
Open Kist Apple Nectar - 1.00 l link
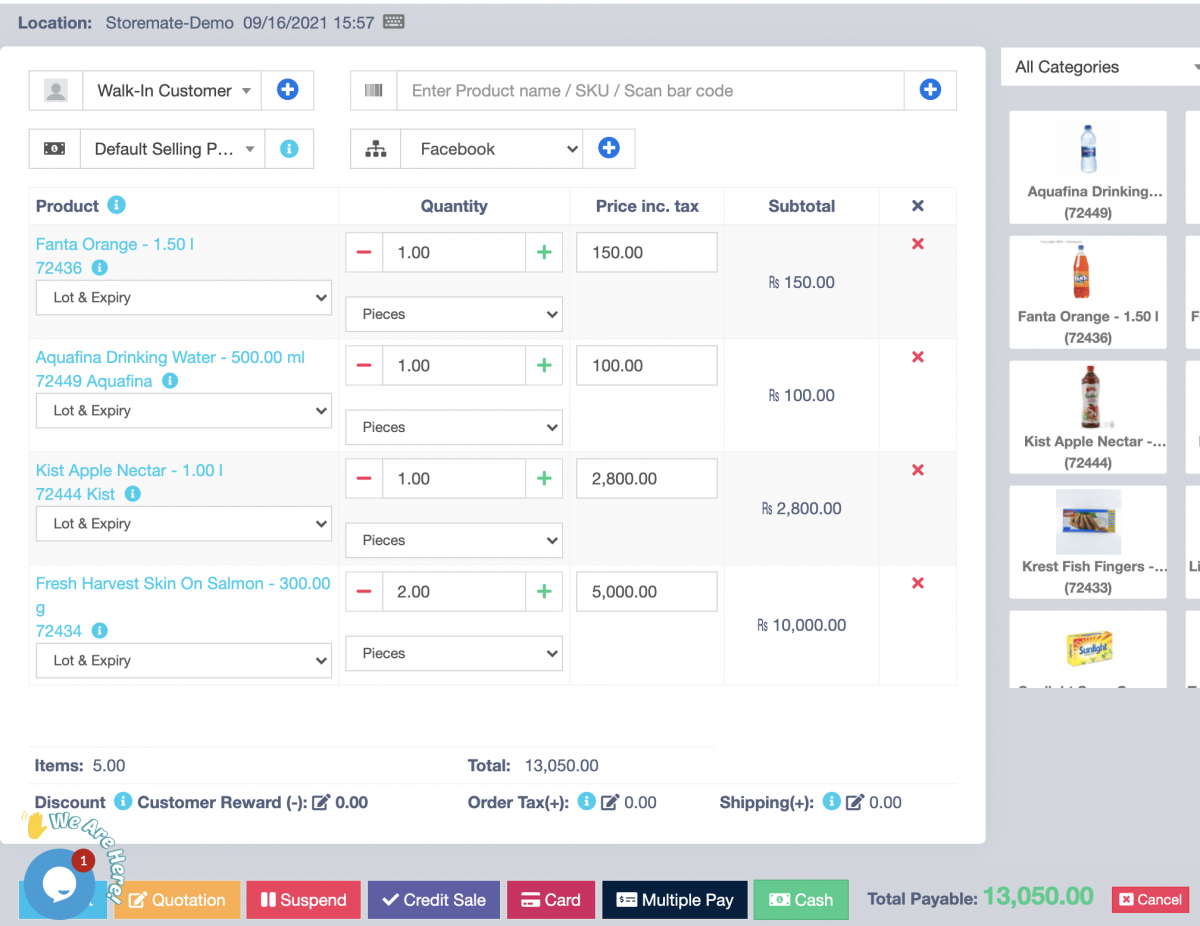tap(129, 470)
